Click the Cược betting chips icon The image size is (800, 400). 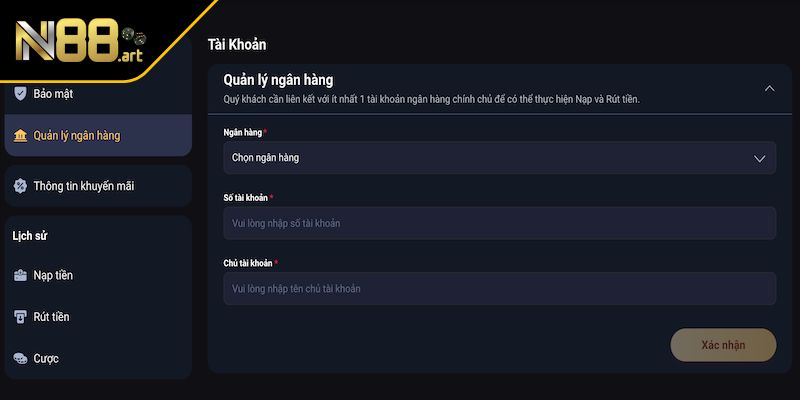pyautogui.click(x=20, y=359)
